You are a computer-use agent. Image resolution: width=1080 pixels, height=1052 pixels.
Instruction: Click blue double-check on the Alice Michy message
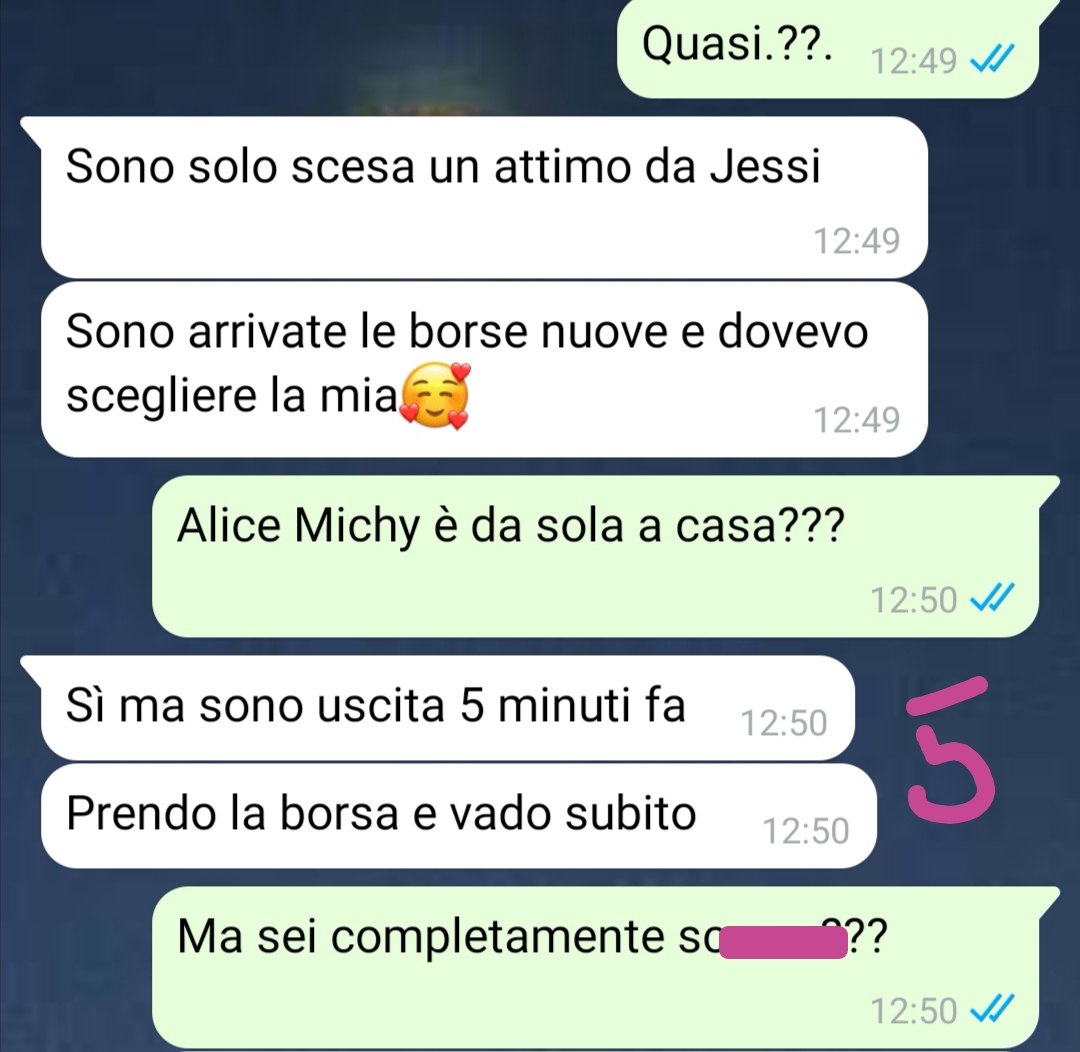point(991,599)
